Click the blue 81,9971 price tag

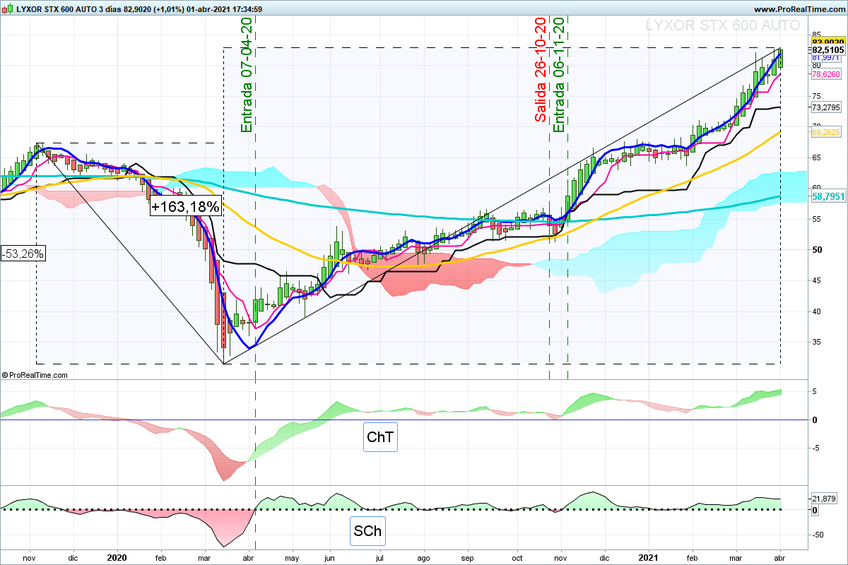coord(826,58)
